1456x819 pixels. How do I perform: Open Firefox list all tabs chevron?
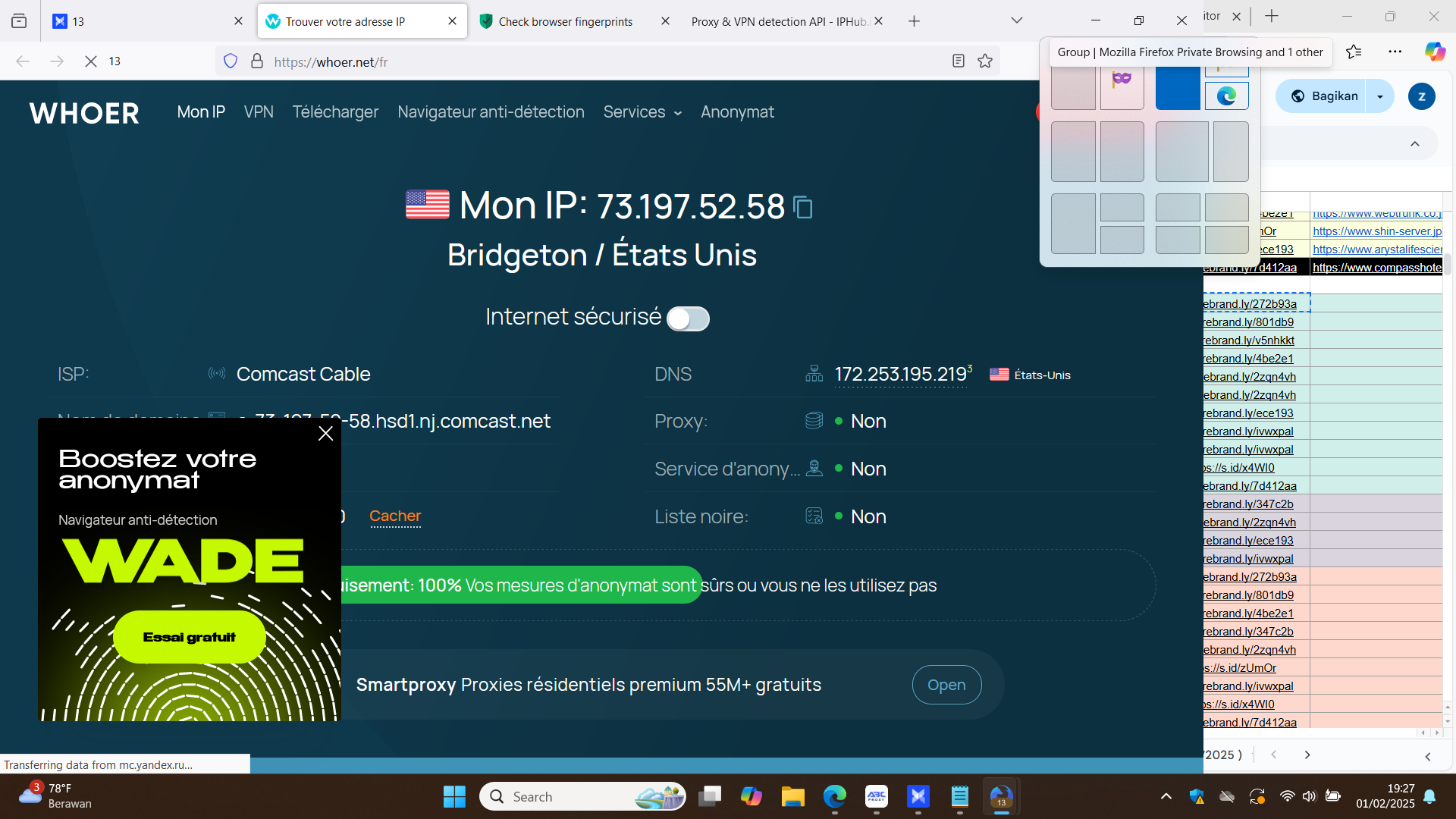(1017, 20)
